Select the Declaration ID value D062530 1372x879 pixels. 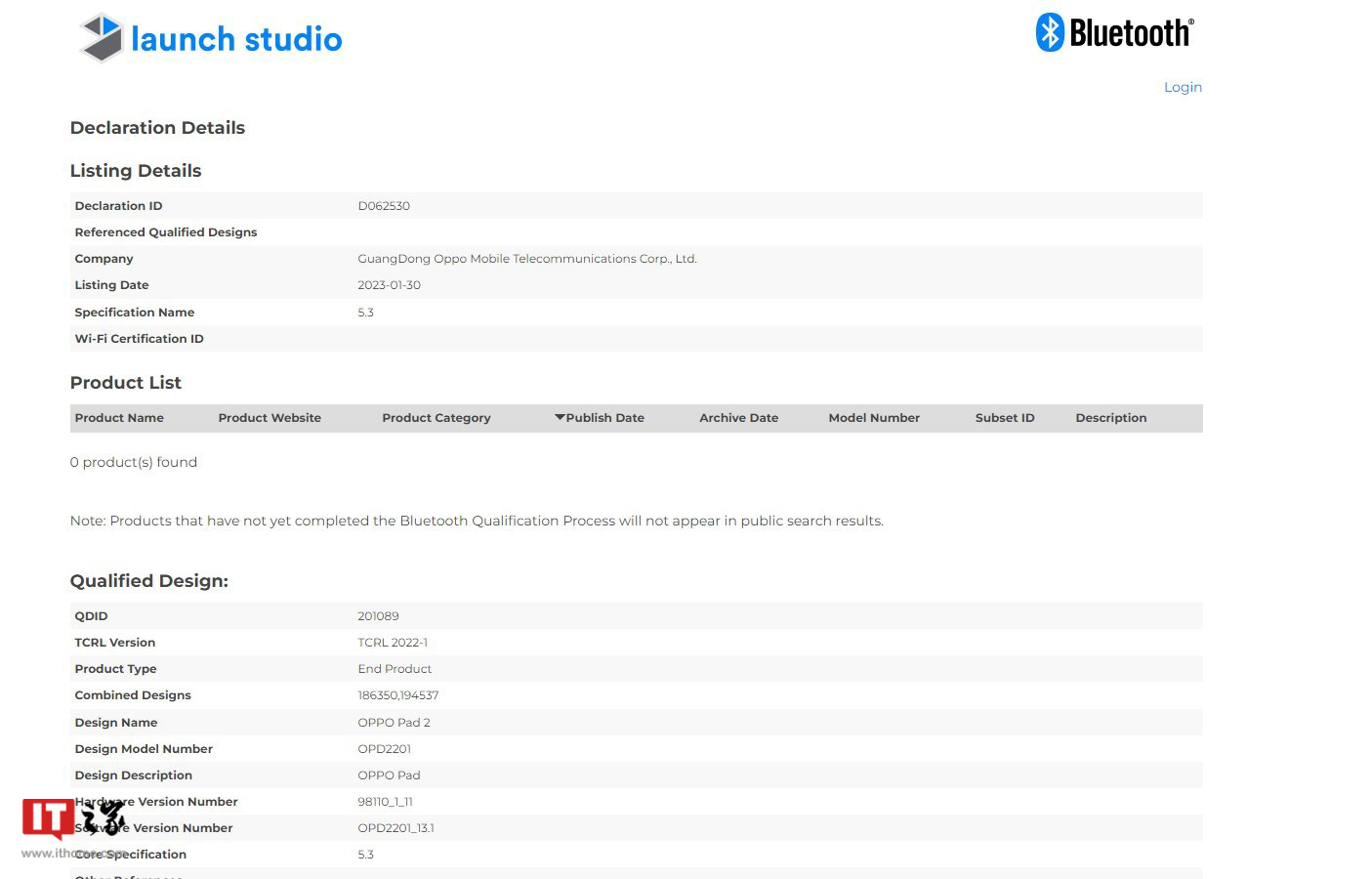[x=384, y=206]
